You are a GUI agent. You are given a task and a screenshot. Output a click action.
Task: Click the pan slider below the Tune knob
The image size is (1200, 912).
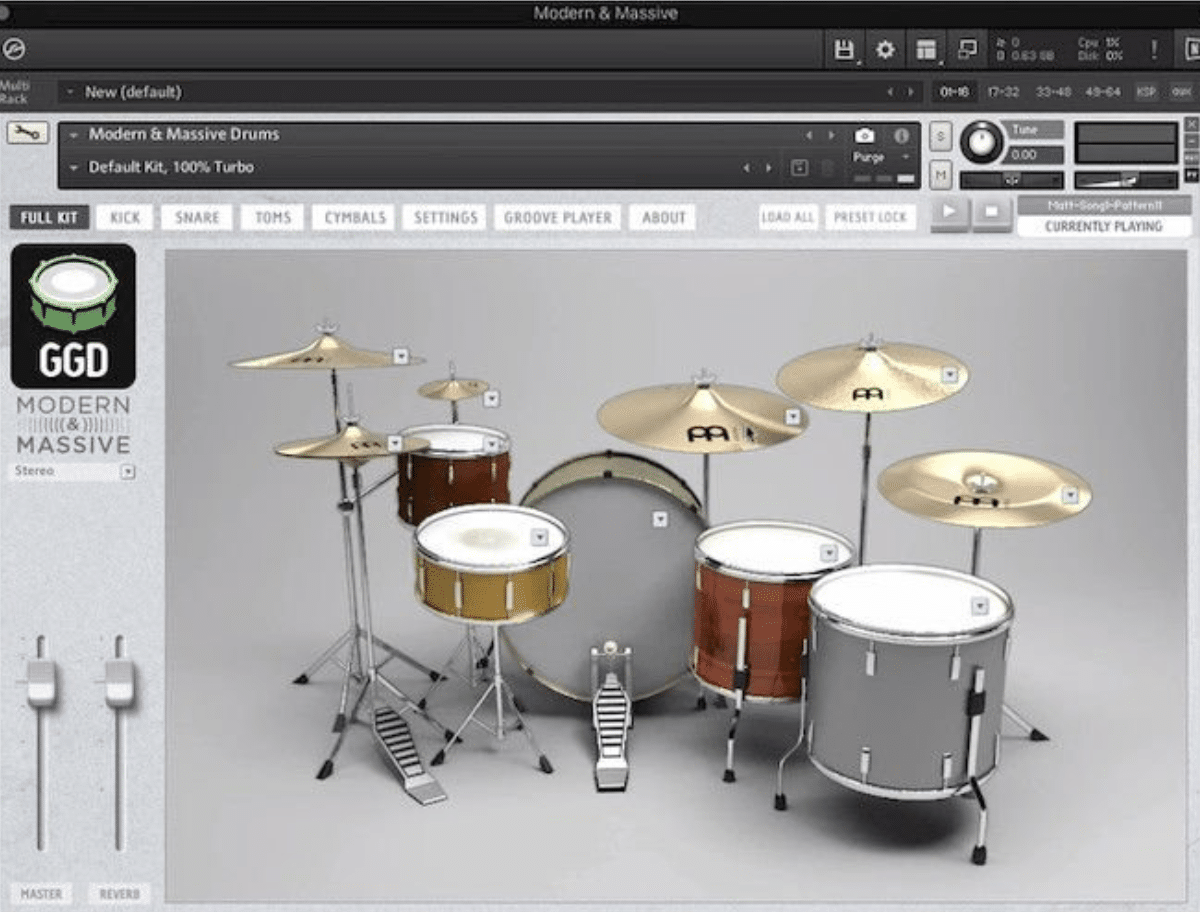pyautogui.click(x=1011, y=180)
